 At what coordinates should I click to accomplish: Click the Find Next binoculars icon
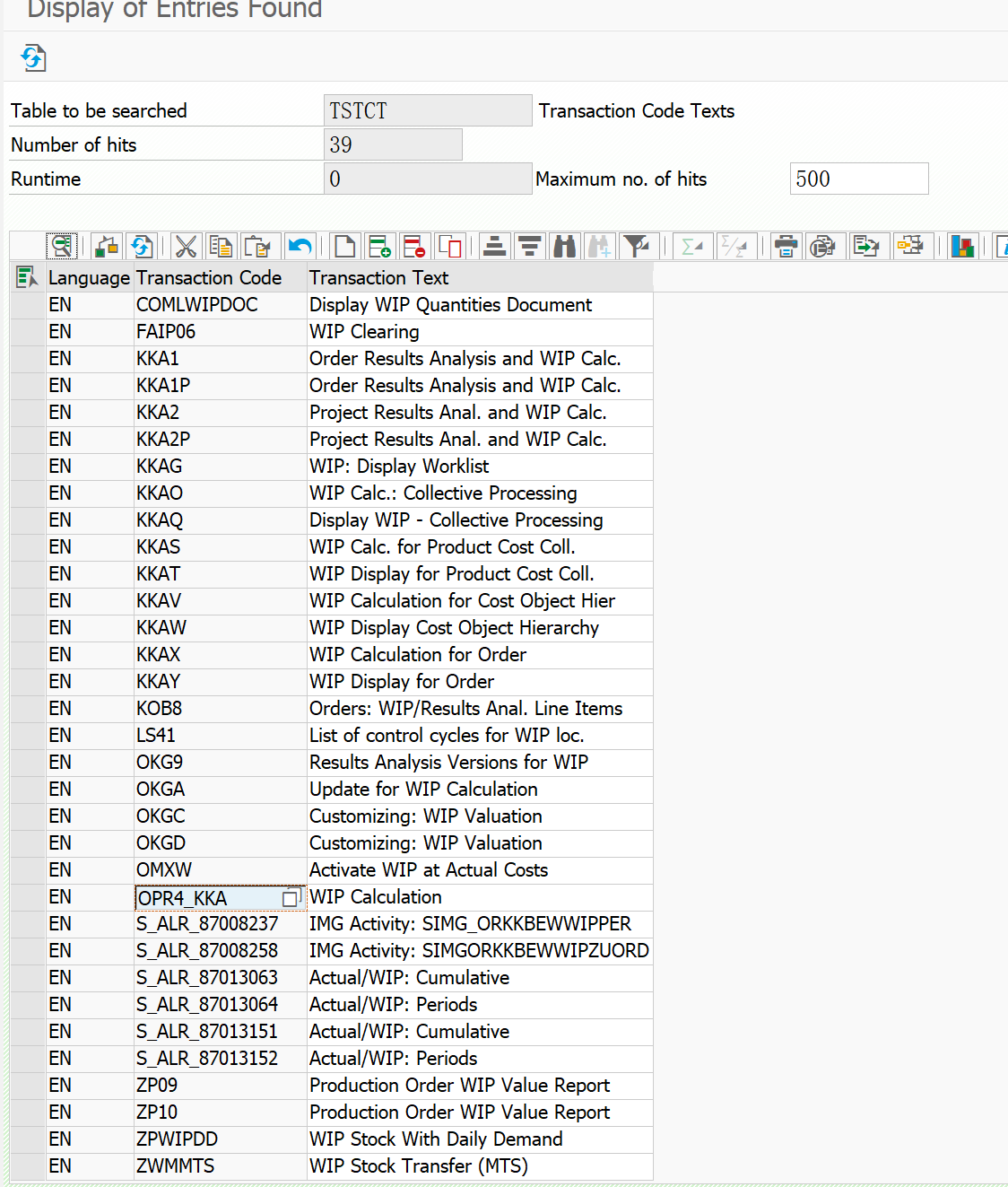[x=600, y=246]
